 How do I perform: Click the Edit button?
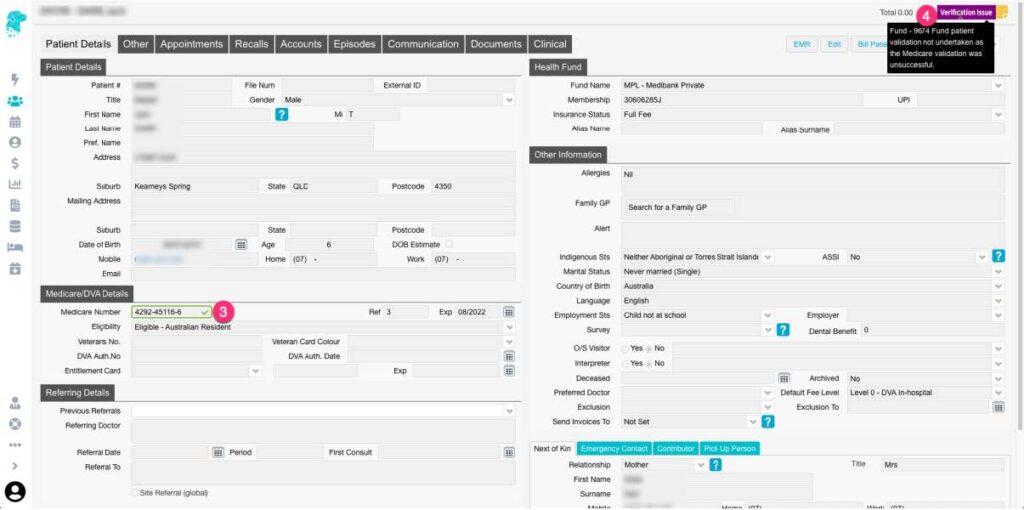[834, 44]
